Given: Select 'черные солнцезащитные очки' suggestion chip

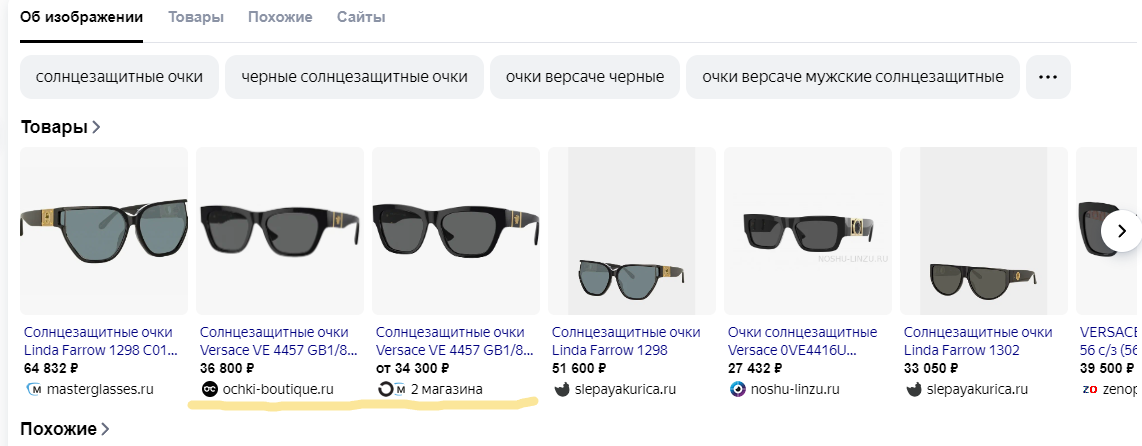Looking at the screenshot, I should click(x=354, y=77).
